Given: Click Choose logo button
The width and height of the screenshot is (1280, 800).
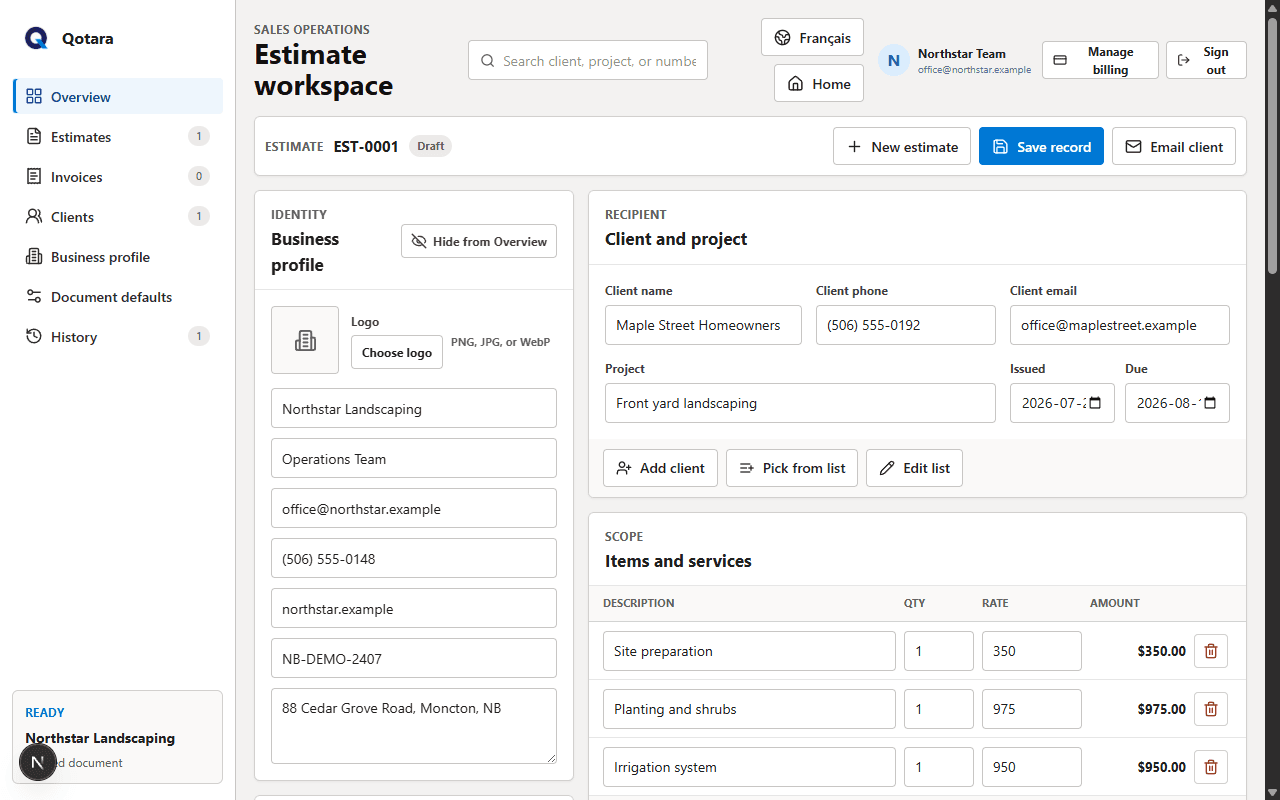Looking at the screenshot, I should [x=397, y=352].
